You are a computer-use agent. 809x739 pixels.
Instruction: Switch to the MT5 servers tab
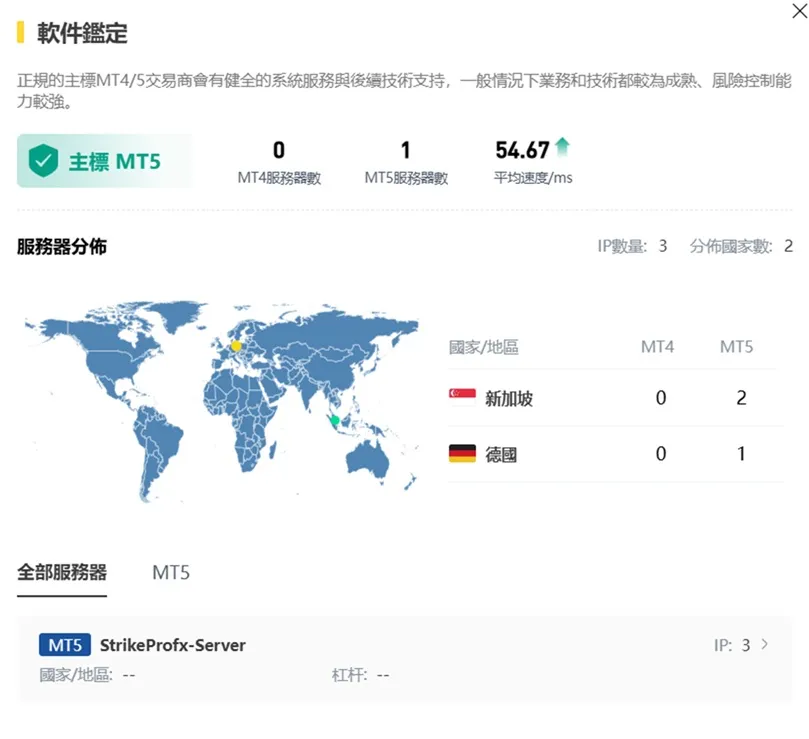[171, 573]
